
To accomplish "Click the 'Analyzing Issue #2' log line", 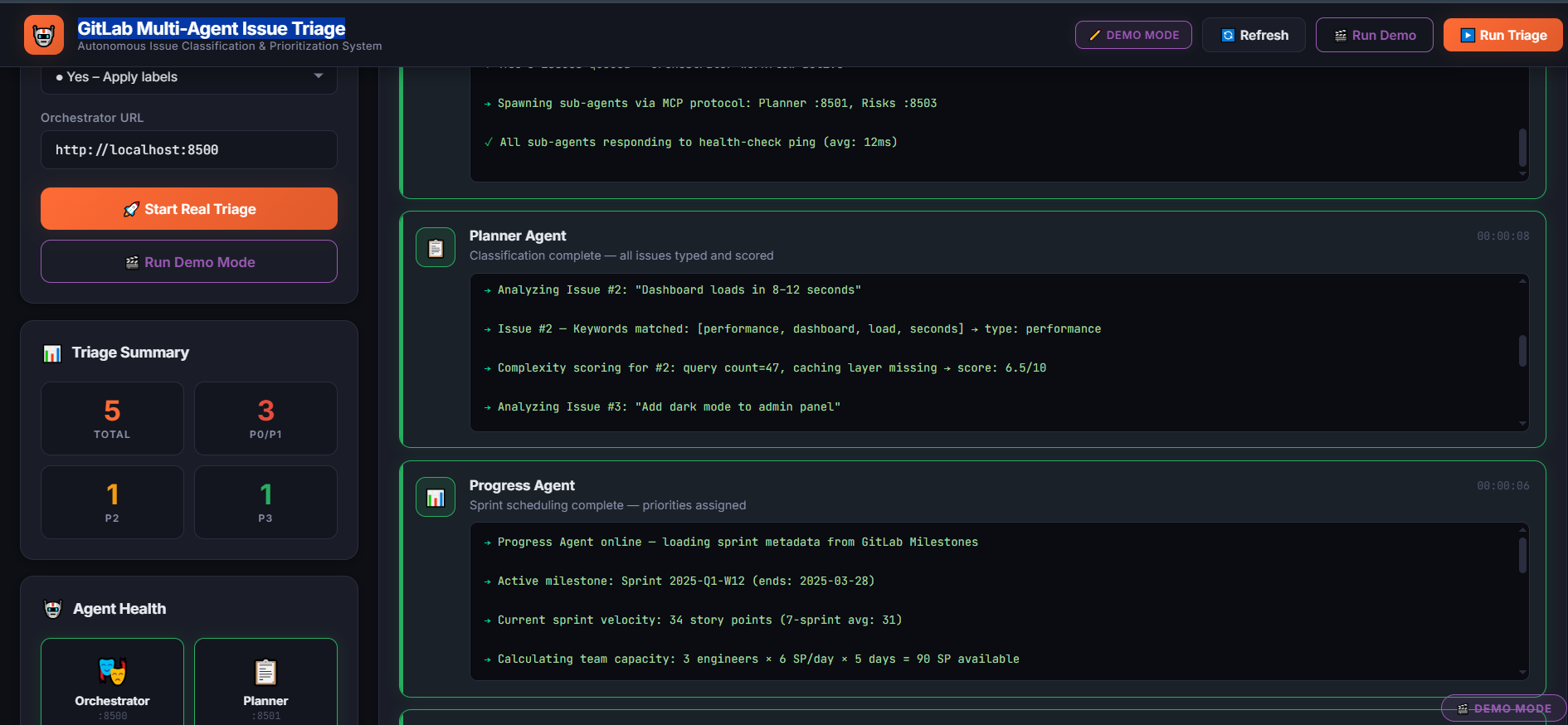I will tap(673, 290).
